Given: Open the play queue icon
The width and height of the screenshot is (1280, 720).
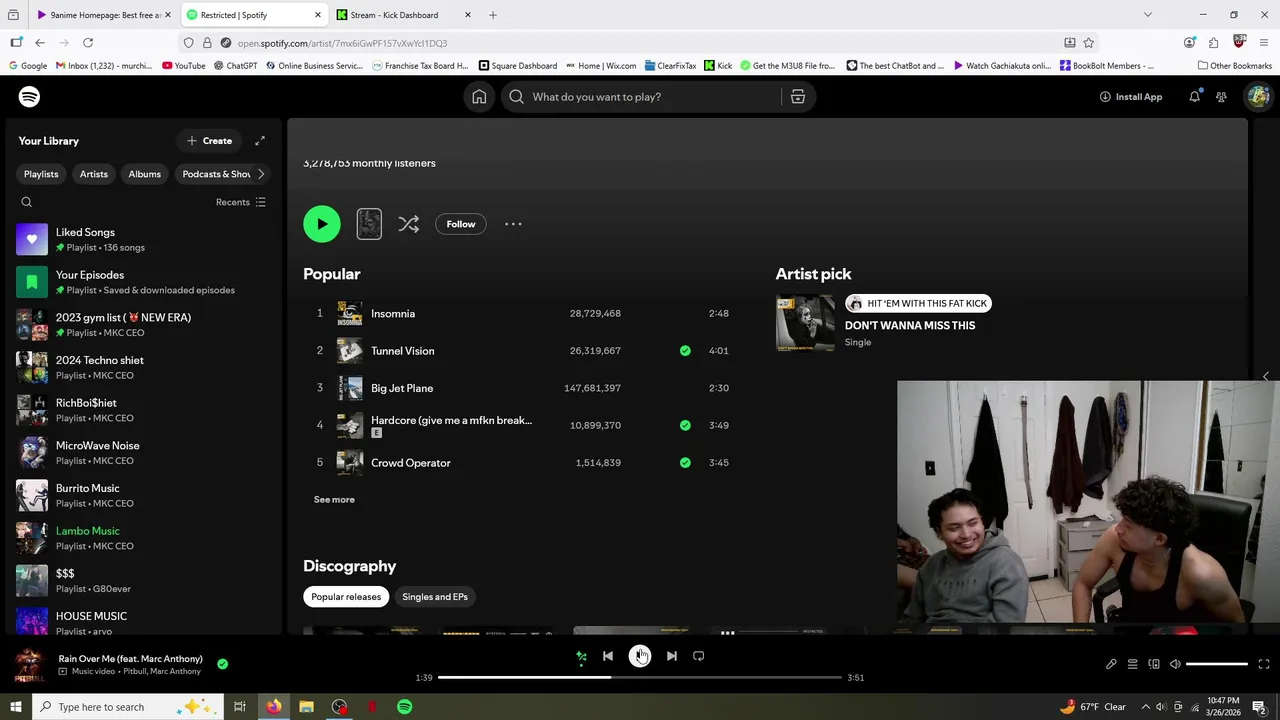Looking at the screenshot, I should point(1132,664).
